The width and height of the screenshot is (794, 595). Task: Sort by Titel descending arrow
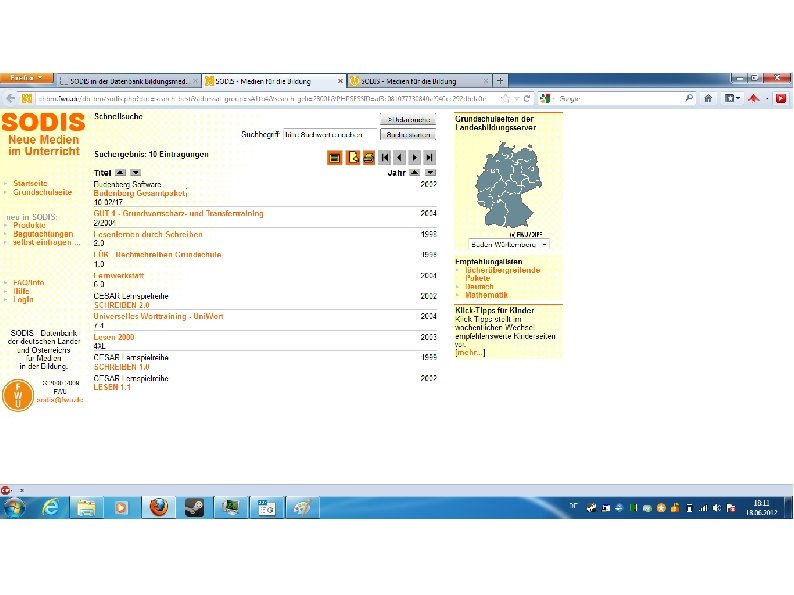[x=136, y=173]
